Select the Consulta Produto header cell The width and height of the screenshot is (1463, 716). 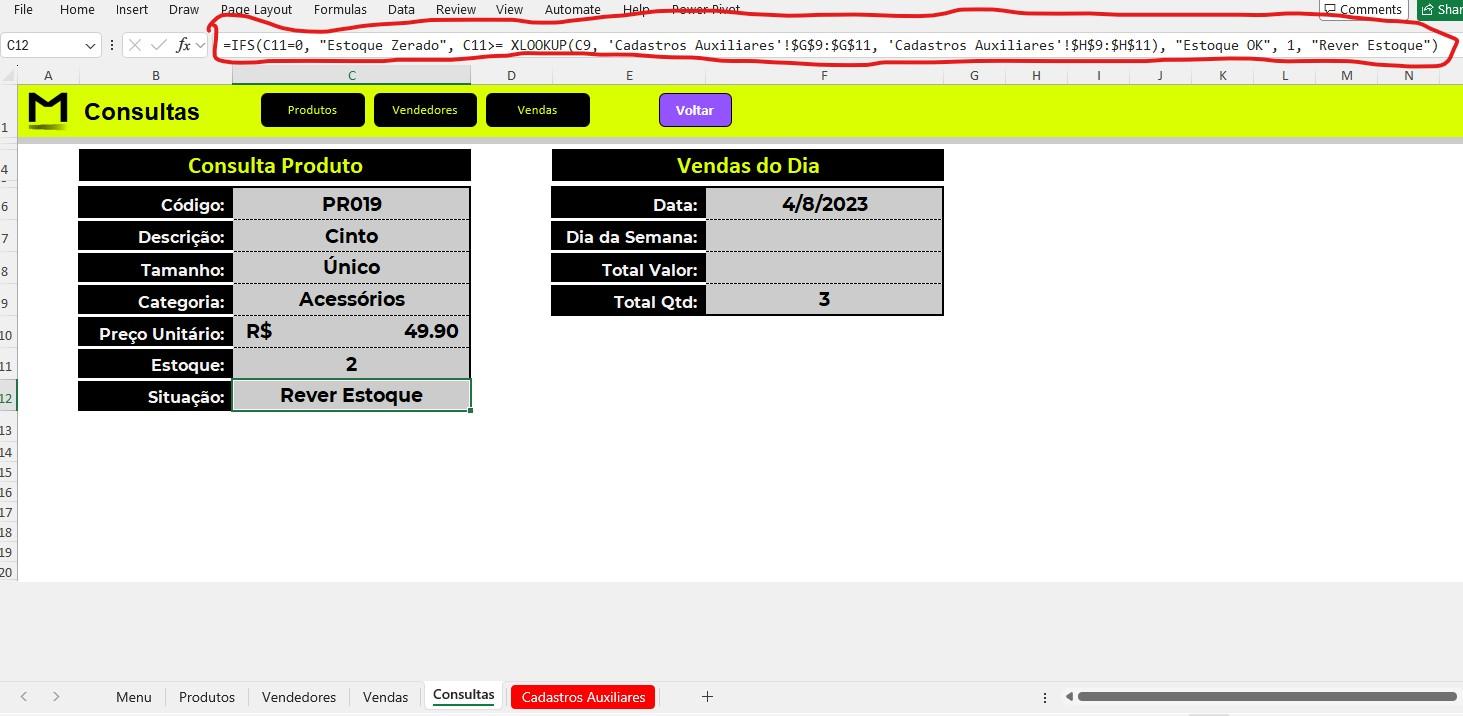tap(274, 166)
